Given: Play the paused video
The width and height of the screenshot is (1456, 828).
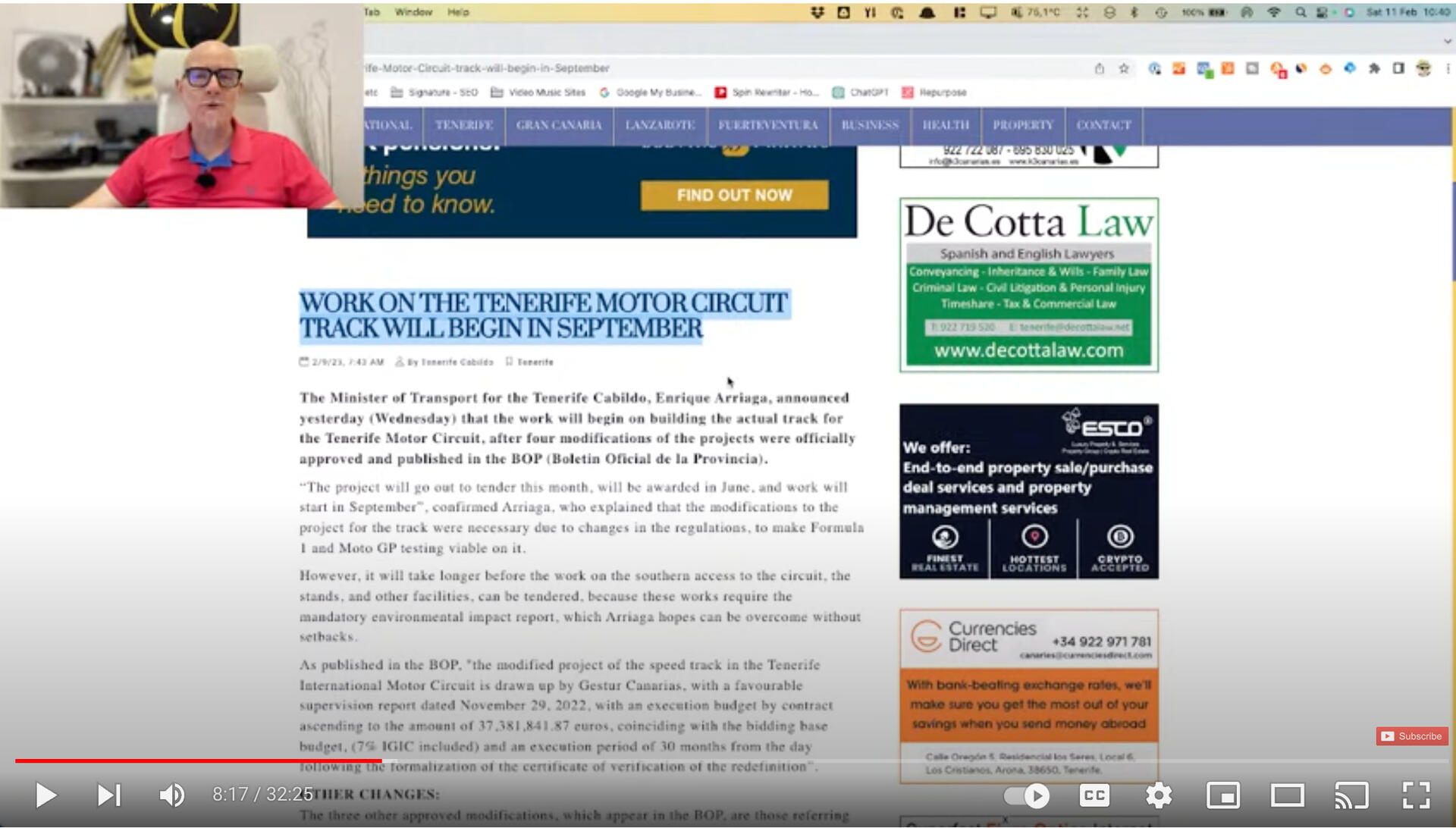Looking at the screenshot, I should pos(45,795).
